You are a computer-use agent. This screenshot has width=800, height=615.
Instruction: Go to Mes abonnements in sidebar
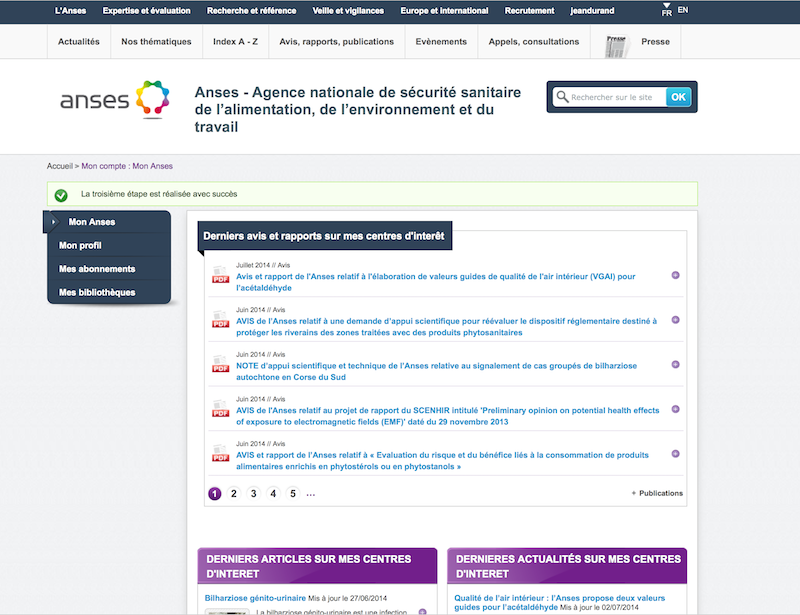tap(97, 269)
